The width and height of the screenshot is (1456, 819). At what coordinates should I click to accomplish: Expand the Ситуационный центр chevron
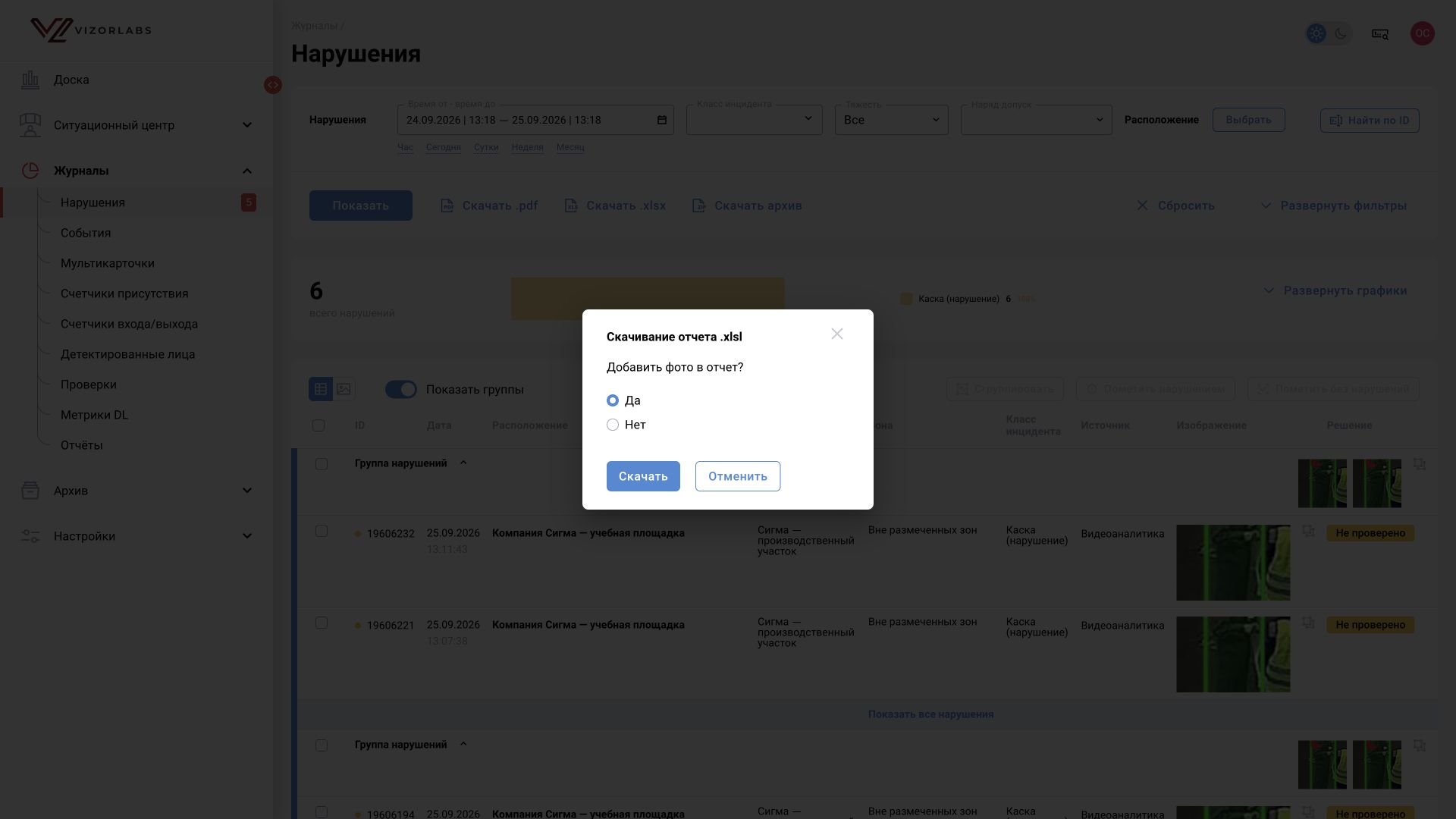click(x=247, y=125)
